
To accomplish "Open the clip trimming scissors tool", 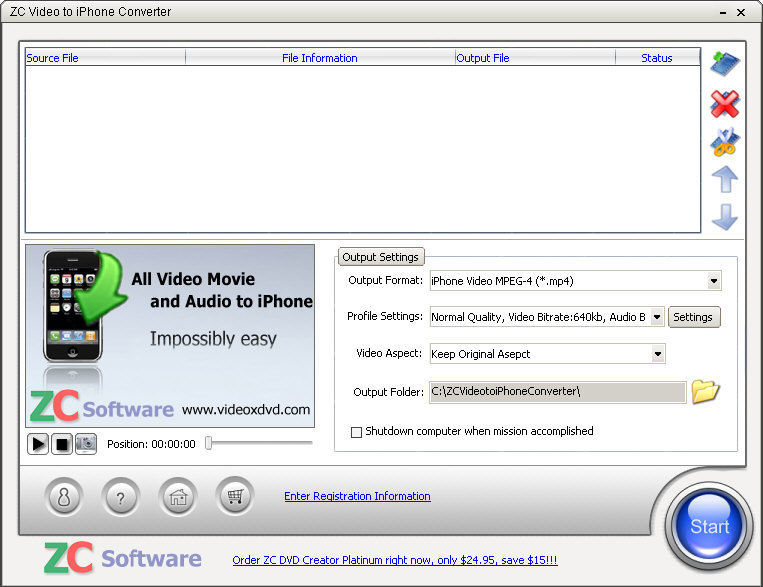I will point(725,142).
